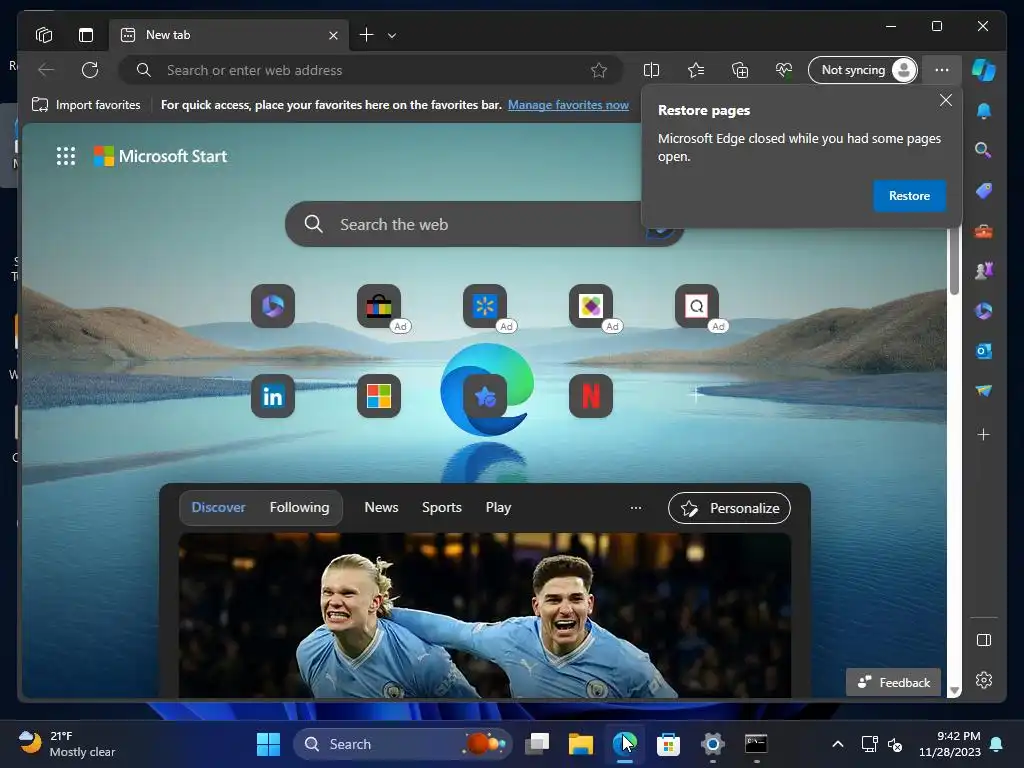The height and width of the screenshot is (768, 1024).
Task: Open the weather widget showing 21°F
Action: click(x=67, y=744)
